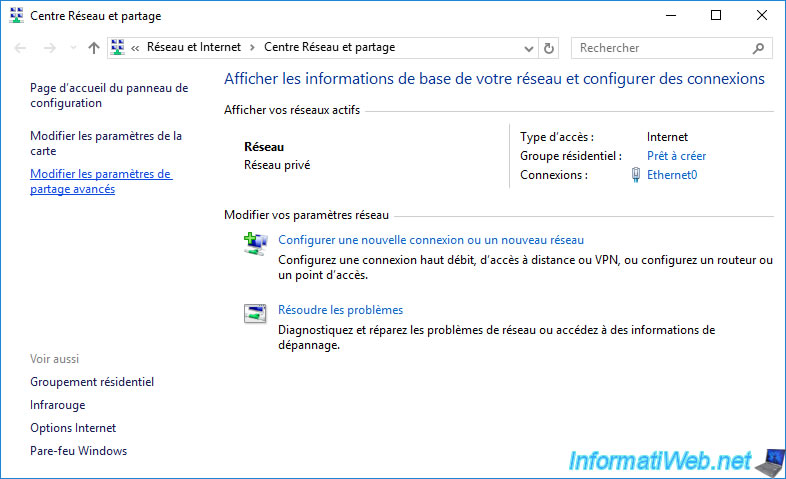Click the search magnifier icon
This screenshot has height=479, width=786.
(758, 48)
